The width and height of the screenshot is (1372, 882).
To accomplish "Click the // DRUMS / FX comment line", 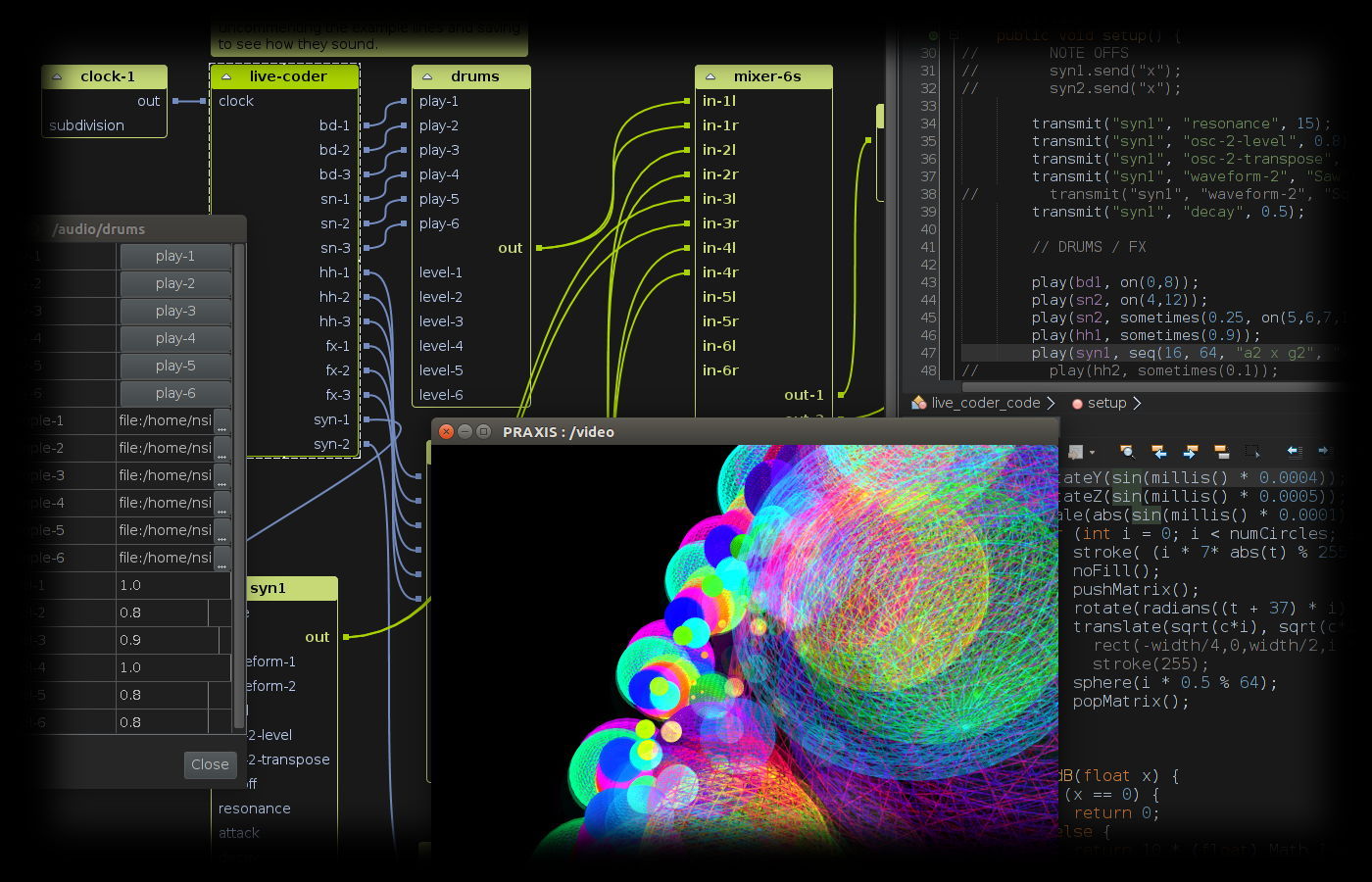I will point(1089,247).
